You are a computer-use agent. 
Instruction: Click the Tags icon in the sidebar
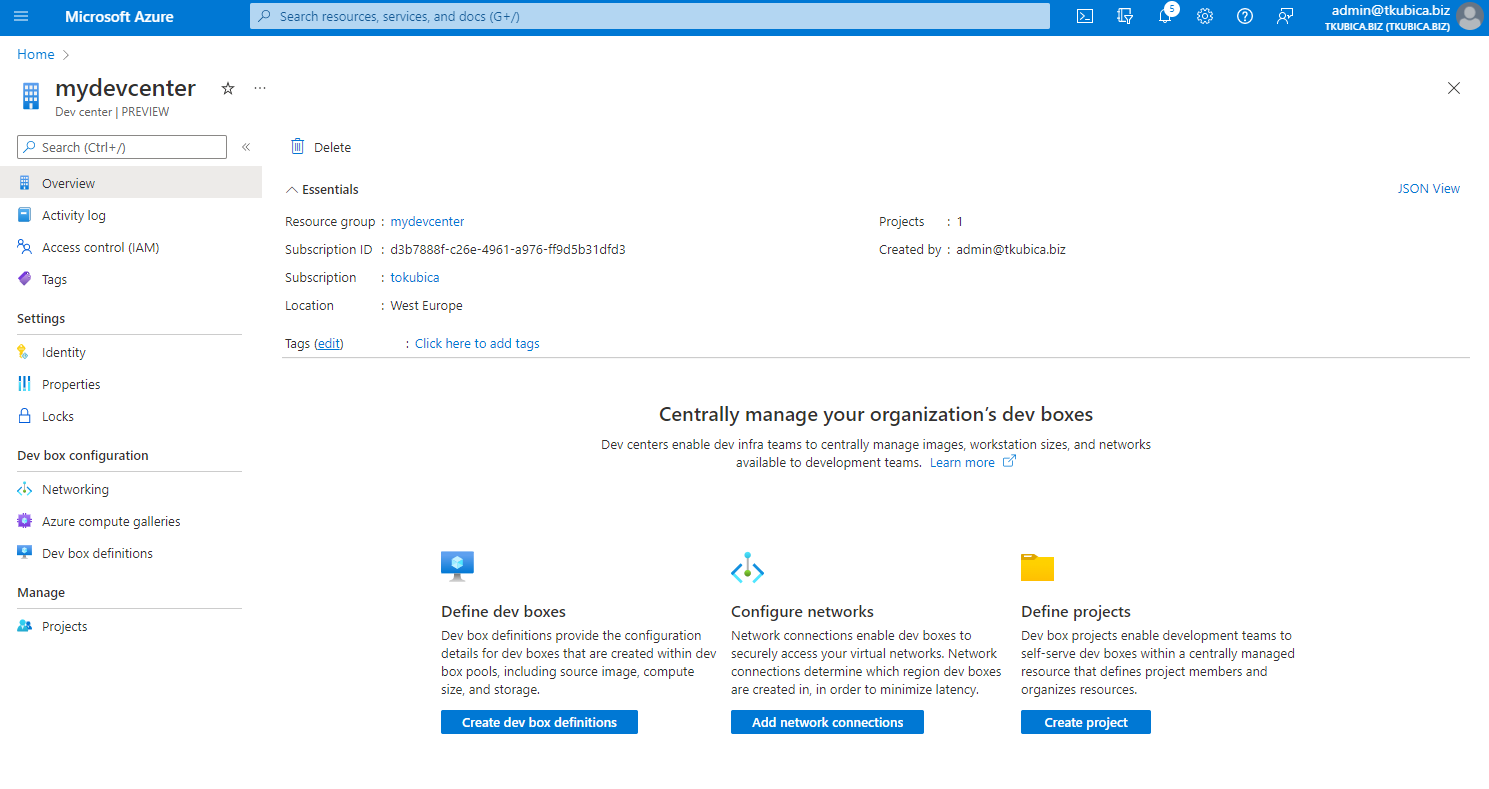(25, 279)
